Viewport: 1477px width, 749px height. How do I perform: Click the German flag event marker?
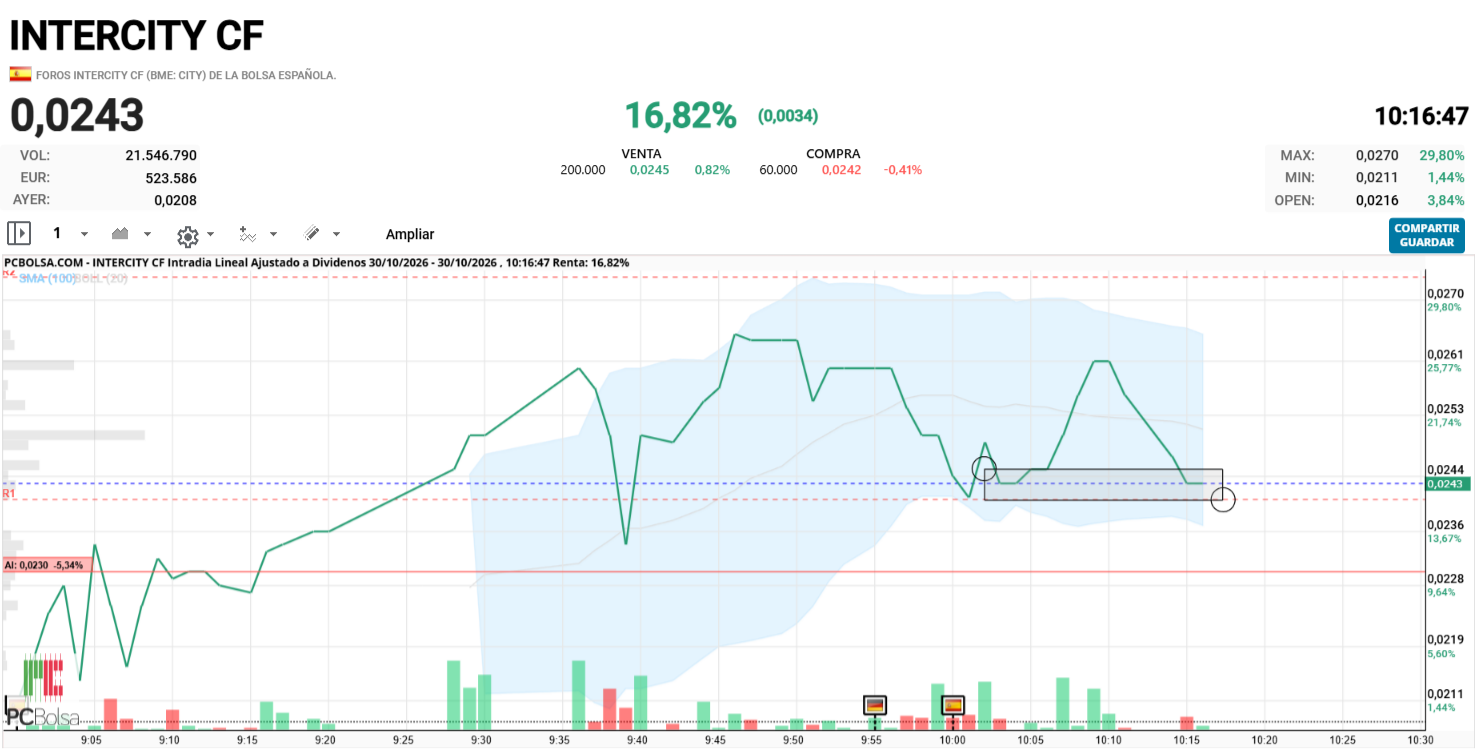click(x=875, y=705)
